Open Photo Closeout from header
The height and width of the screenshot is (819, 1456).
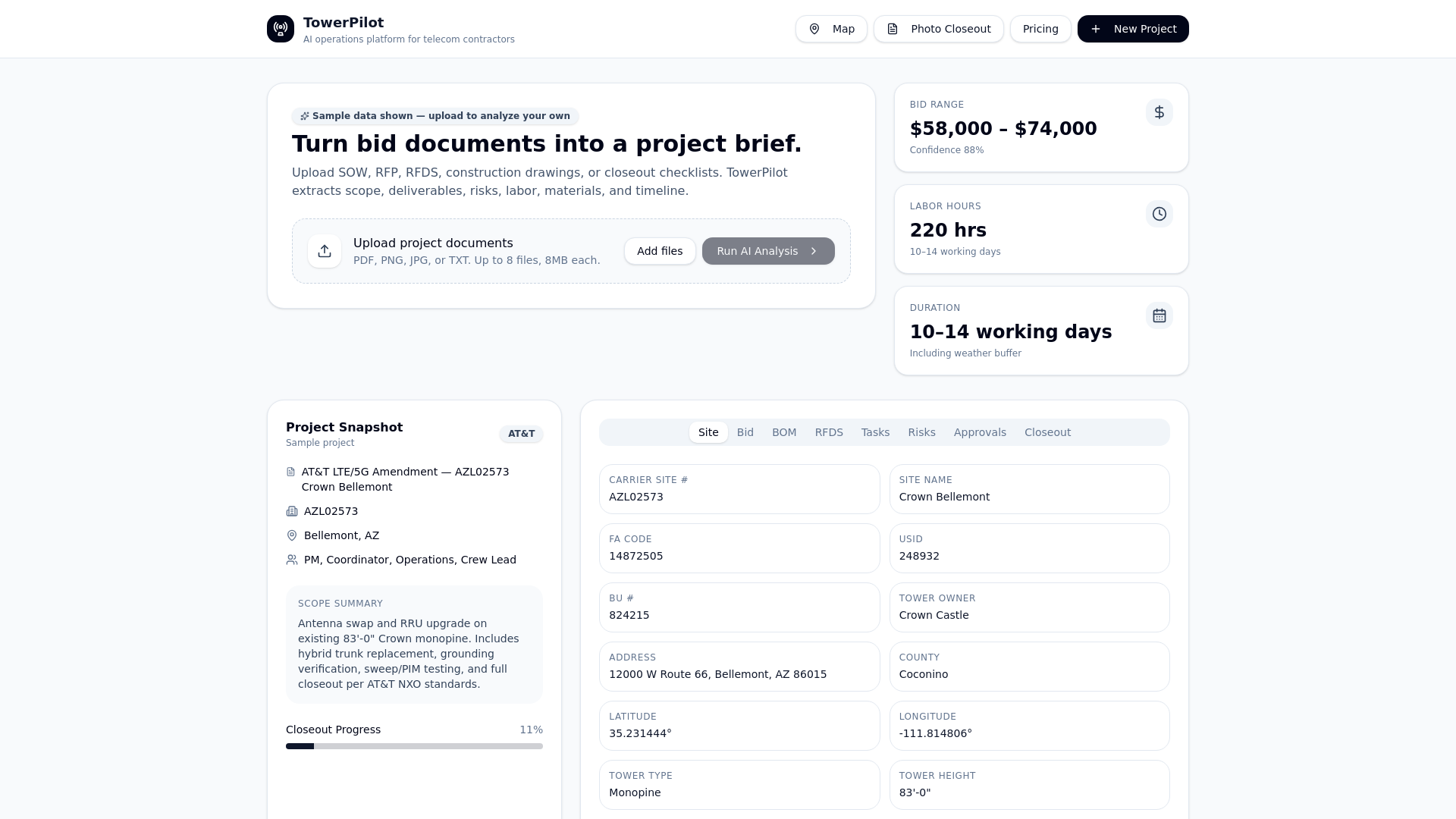(939, 29)
